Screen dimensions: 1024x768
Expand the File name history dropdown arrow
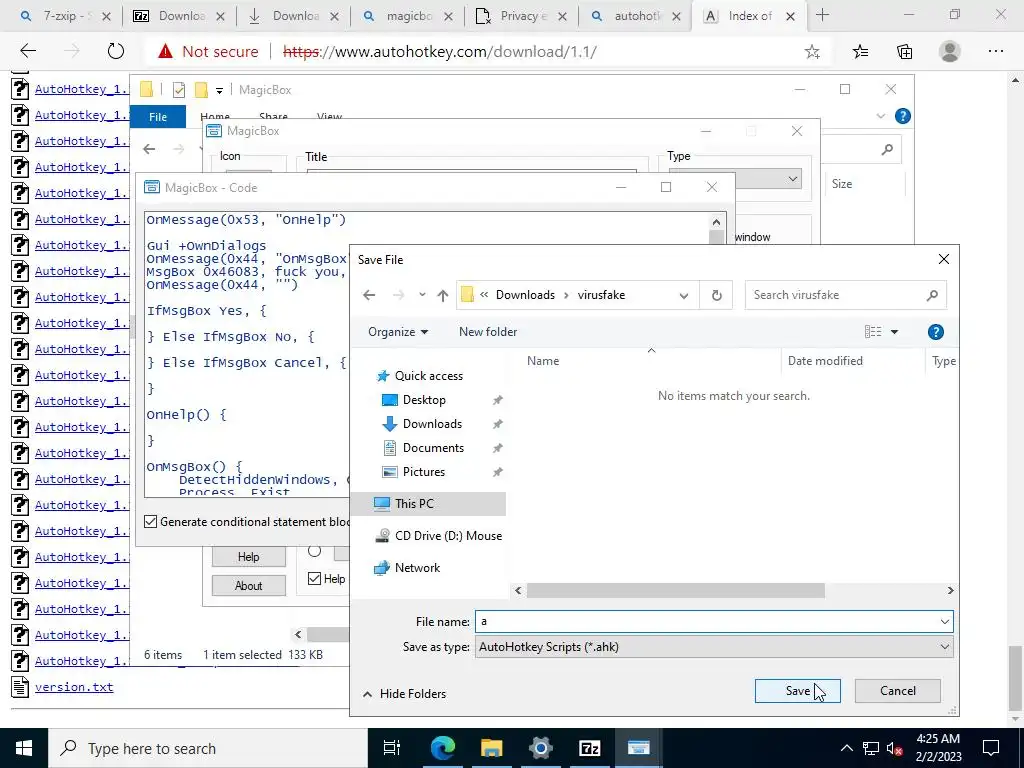coord(944,621)
